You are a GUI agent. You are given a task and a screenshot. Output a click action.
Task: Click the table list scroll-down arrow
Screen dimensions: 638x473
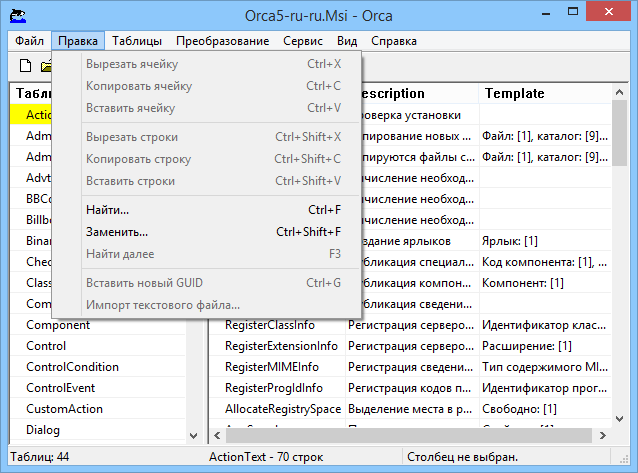click(194, 436)
